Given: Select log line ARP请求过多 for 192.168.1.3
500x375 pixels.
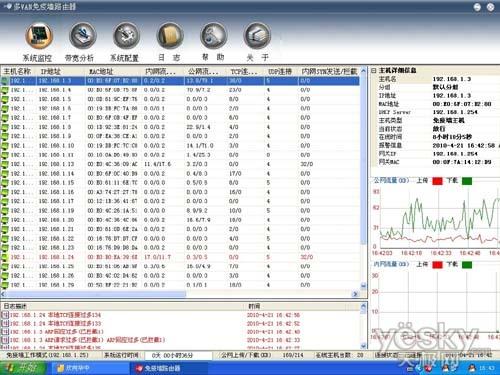Looking at the screenshot, I should tap(88, 340).
